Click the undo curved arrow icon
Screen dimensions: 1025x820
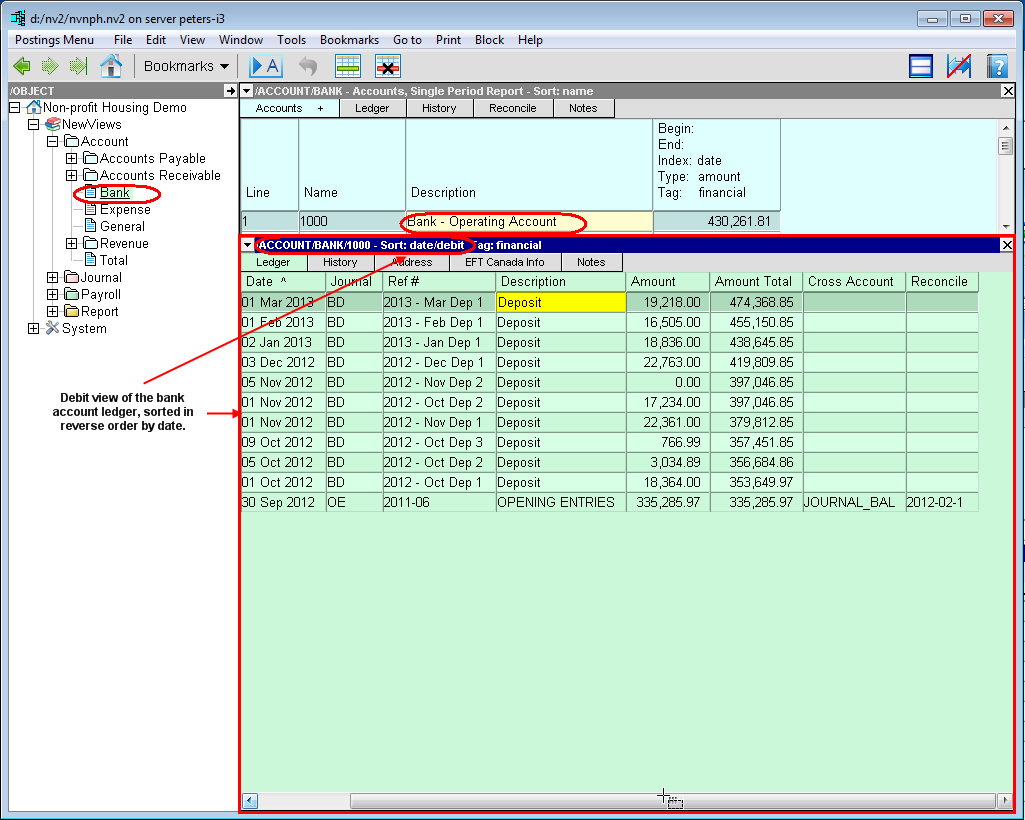coord(308,66)
